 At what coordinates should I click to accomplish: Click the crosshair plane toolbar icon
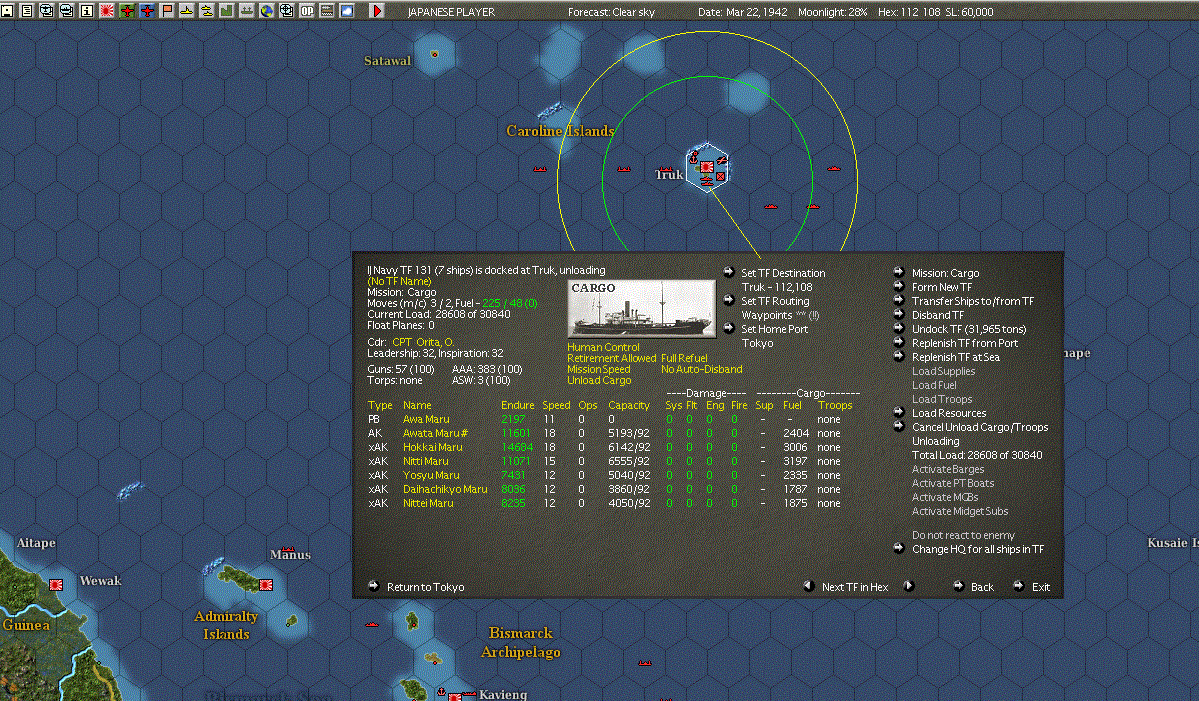[287, 11]
